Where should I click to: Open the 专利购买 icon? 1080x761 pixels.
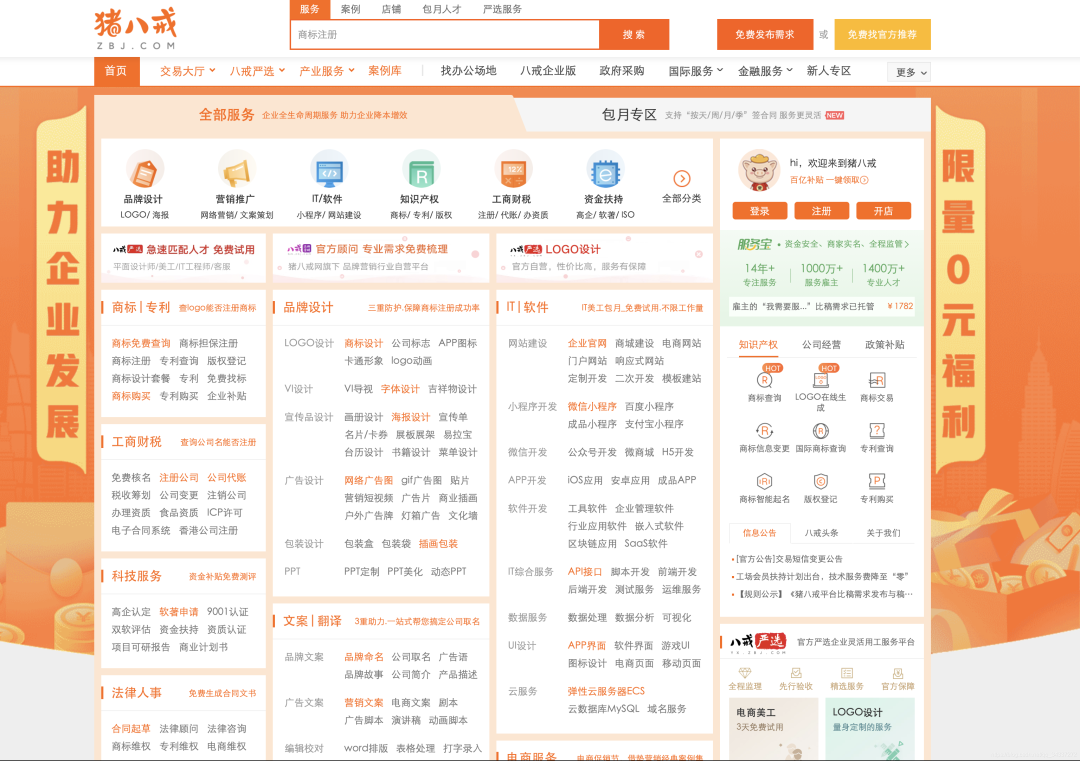876,481
